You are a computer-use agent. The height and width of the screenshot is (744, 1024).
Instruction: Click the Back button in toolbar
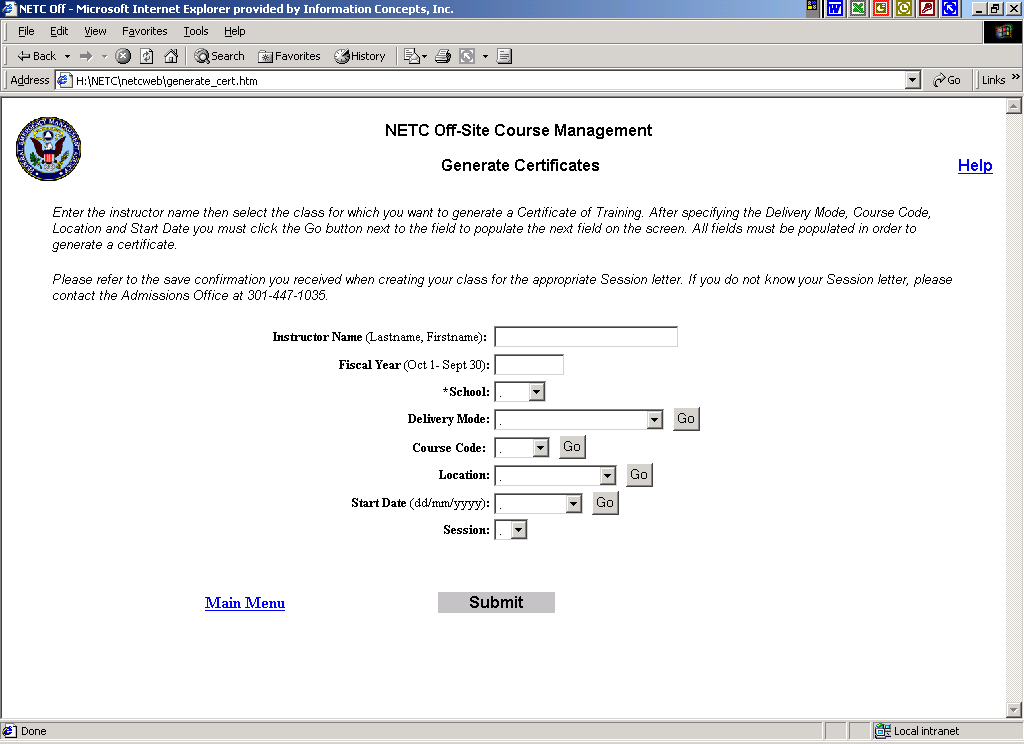pos(37,56)
